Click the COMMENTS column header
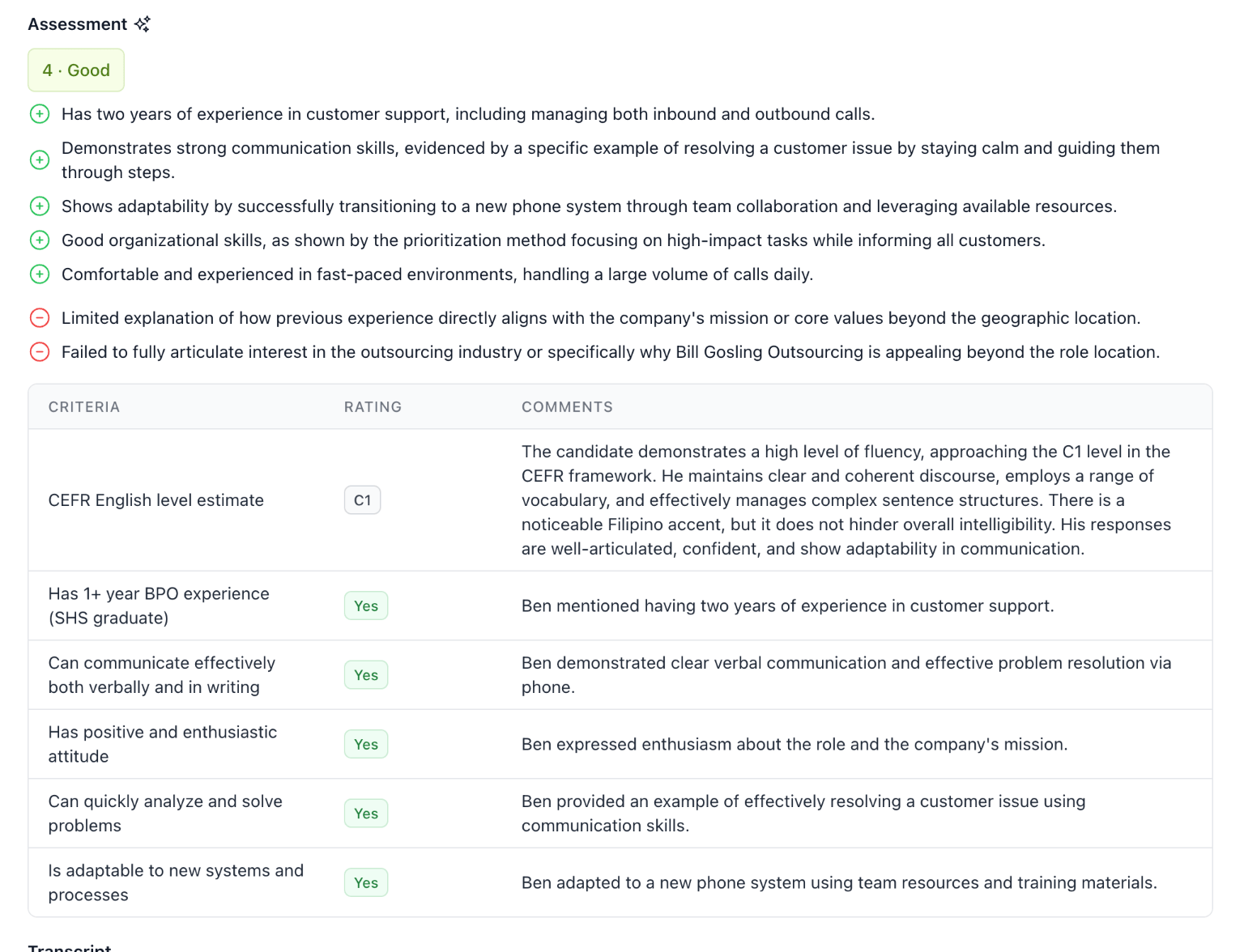This screenshot has height=952, width=1244. 567,407
